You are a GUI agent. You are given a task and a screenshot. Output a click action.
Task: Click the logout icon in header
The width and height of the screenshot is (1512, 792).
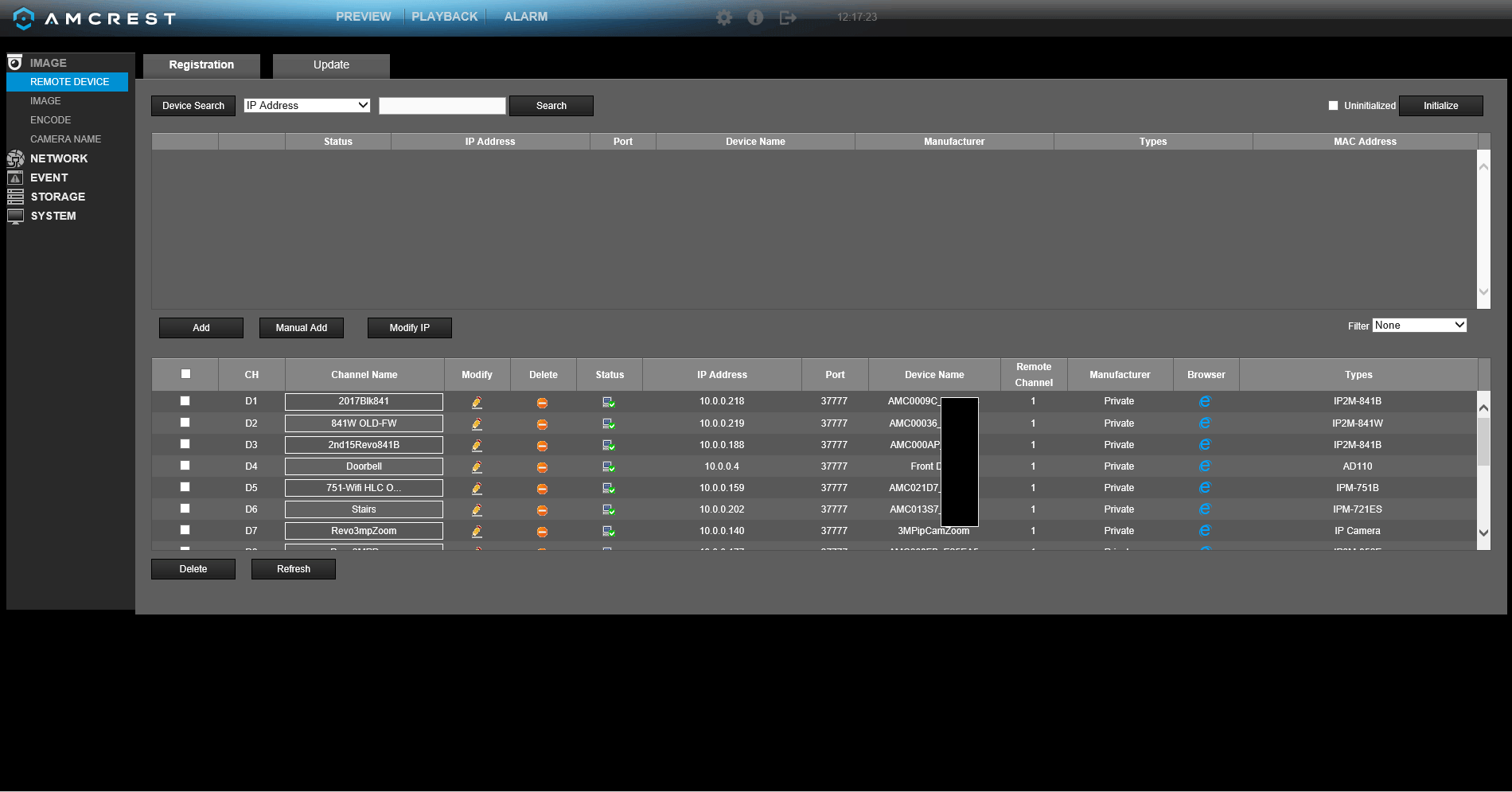[x=788, y=18]
